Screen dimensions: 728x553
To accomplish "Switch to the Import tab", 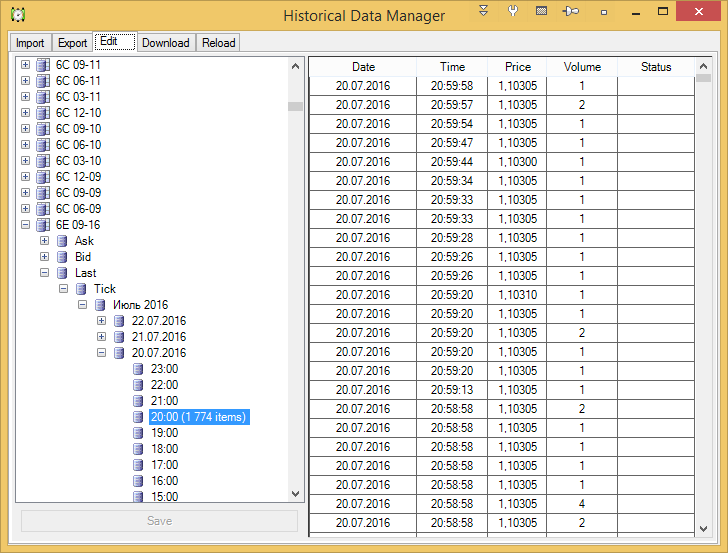I will [30, 43].
